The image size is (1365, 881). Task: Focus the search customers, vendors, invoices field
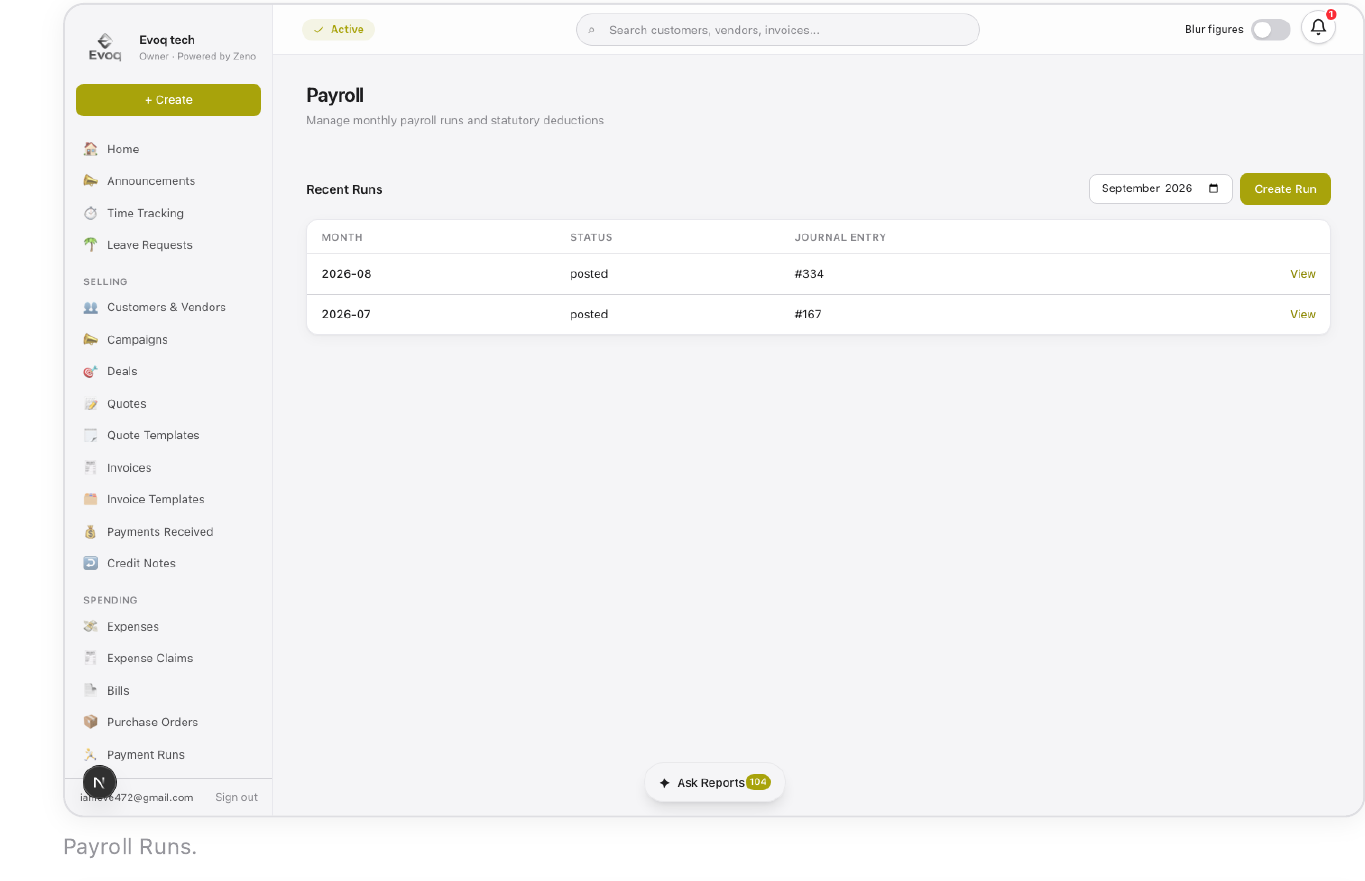(x=778, y=30)
